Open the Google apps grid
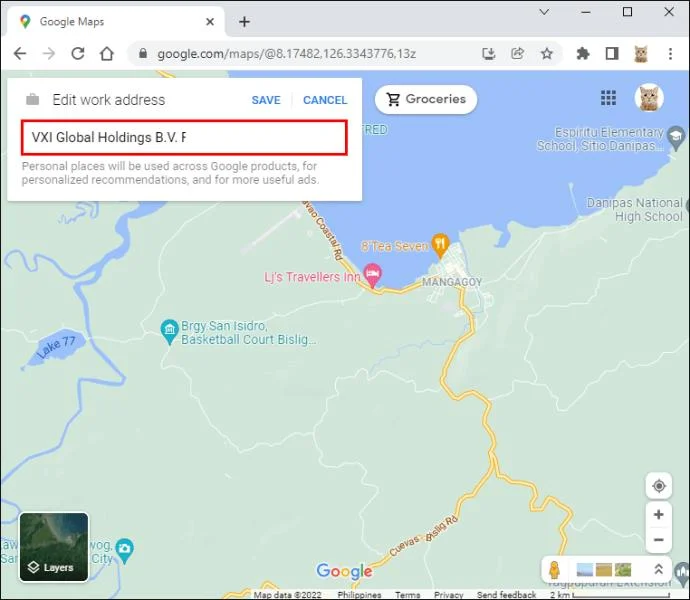Image resolution: width=690 pixels, height=600 pixels. pos(609,98)
